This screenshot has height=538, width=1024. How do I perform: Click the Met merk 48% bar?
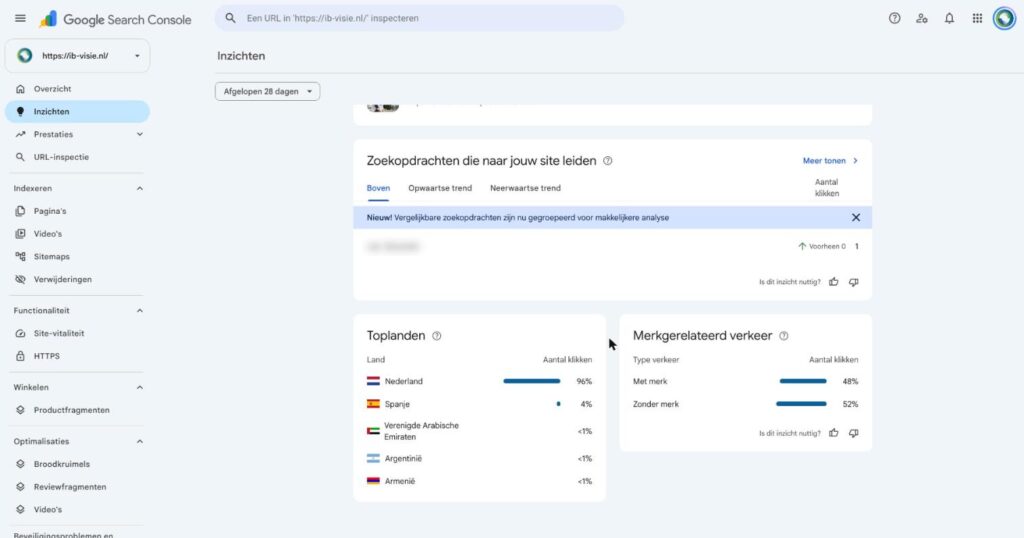[803, 381]
